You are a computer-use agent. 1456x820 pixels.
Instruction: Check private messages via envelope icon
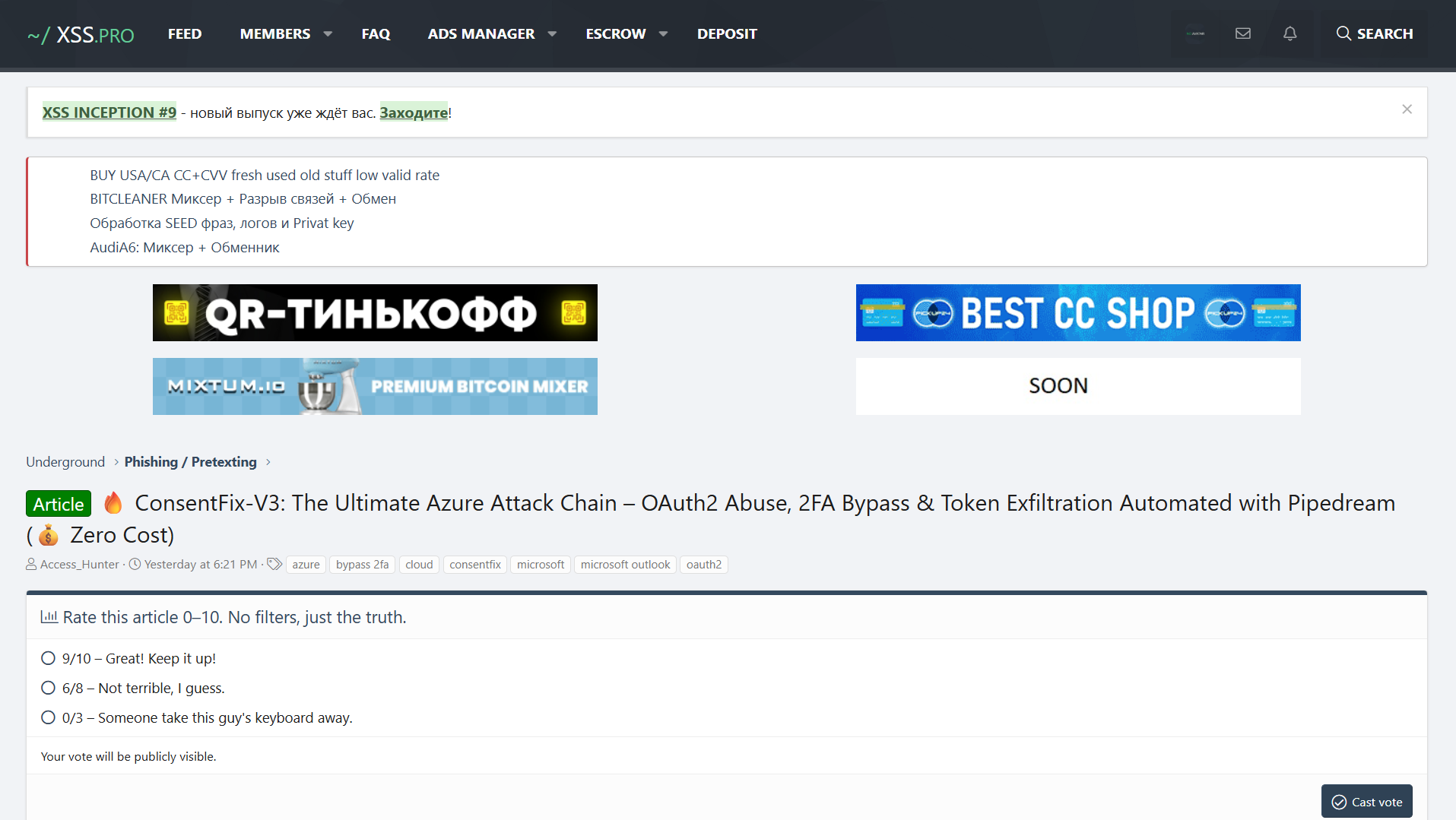click(x=1242, y=33)
